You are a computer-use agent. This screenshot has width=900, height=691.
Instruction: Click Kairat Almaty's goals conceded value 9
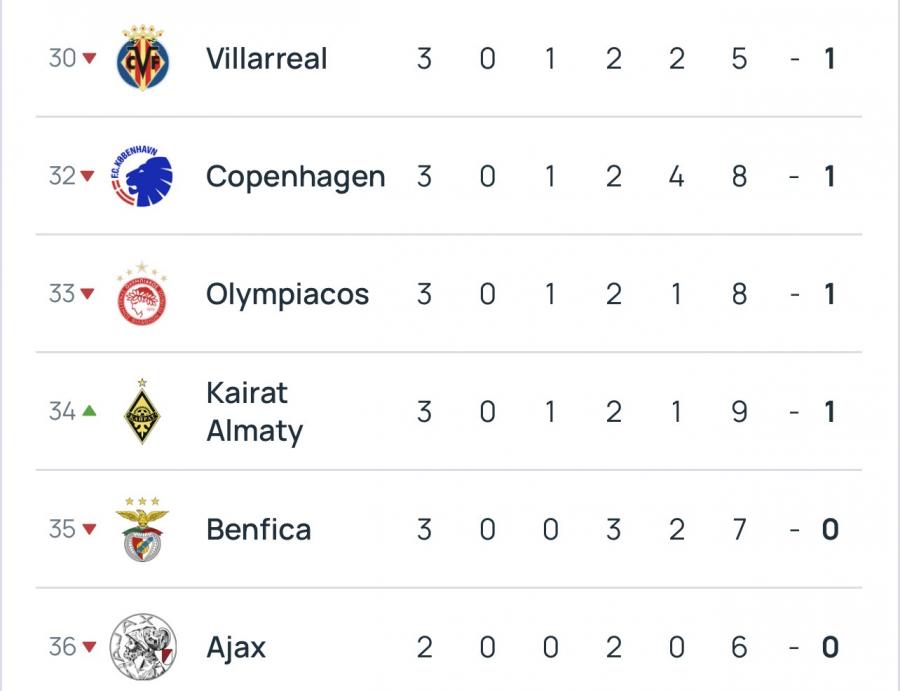click(739, 412)
